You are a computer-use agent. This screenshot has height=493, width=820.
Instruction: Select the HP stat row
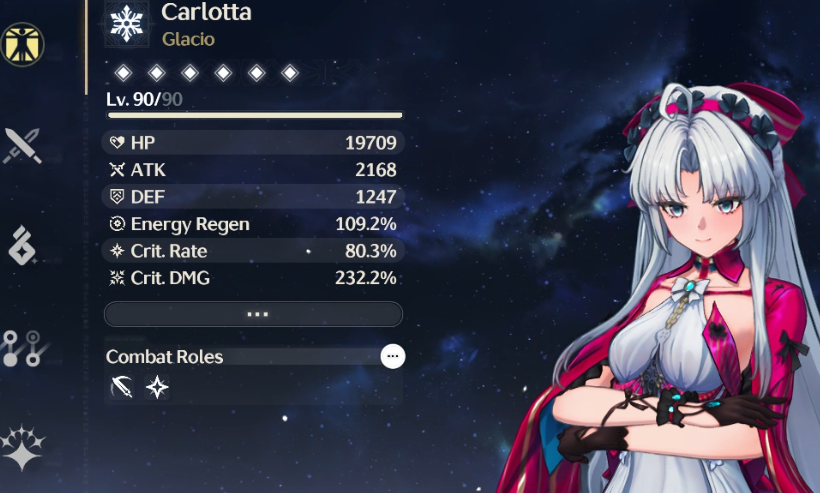point(253,143)
